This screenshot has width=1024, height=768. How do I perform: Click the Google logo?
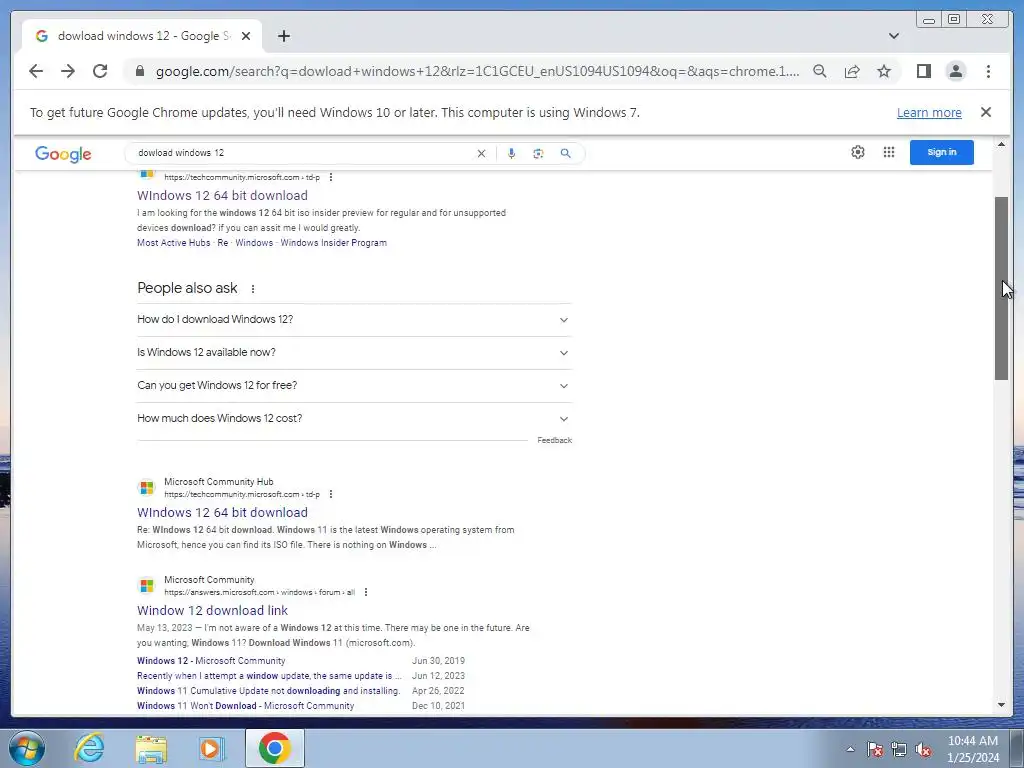(x=63, y=154)
